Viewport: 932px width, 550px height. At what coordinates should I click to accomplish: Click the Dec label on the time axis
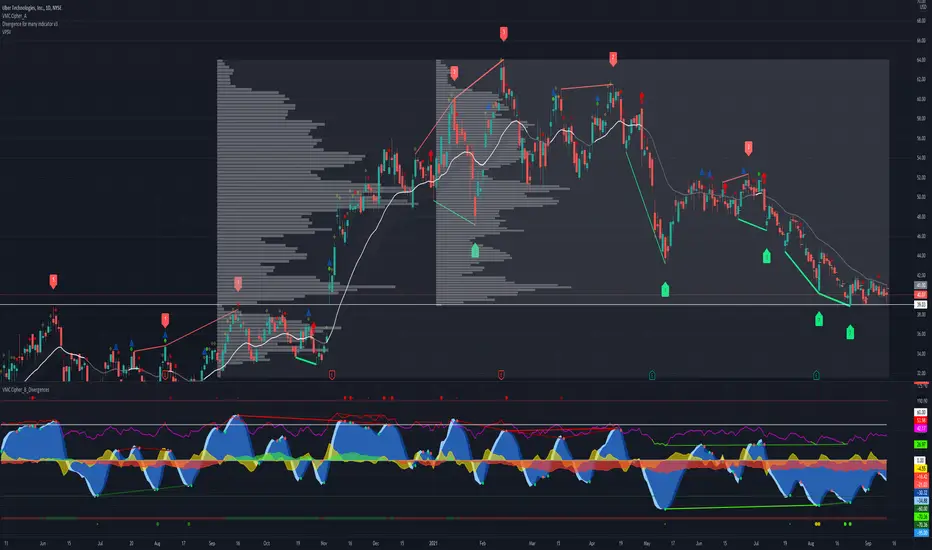[376, 543]
